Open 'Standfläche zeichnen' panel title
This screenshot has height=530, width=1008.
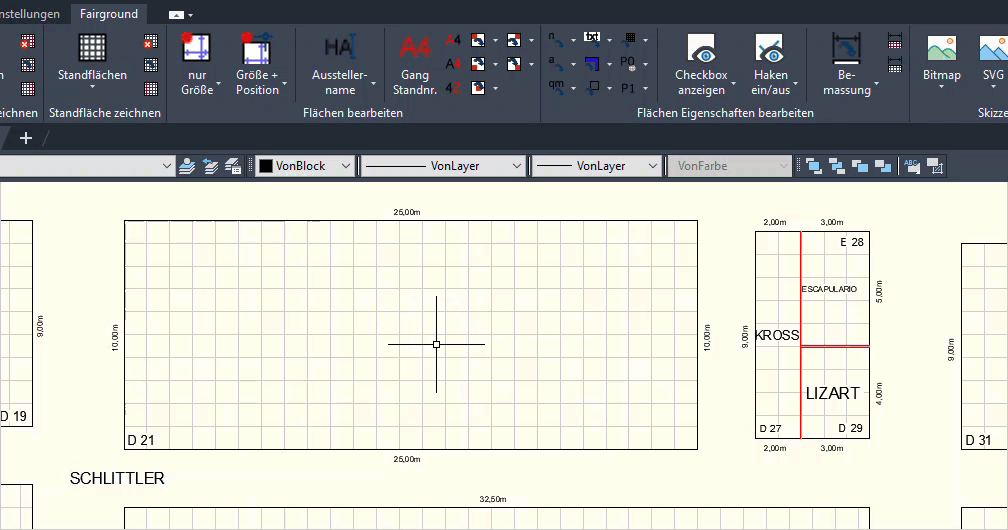pos(105,113)
